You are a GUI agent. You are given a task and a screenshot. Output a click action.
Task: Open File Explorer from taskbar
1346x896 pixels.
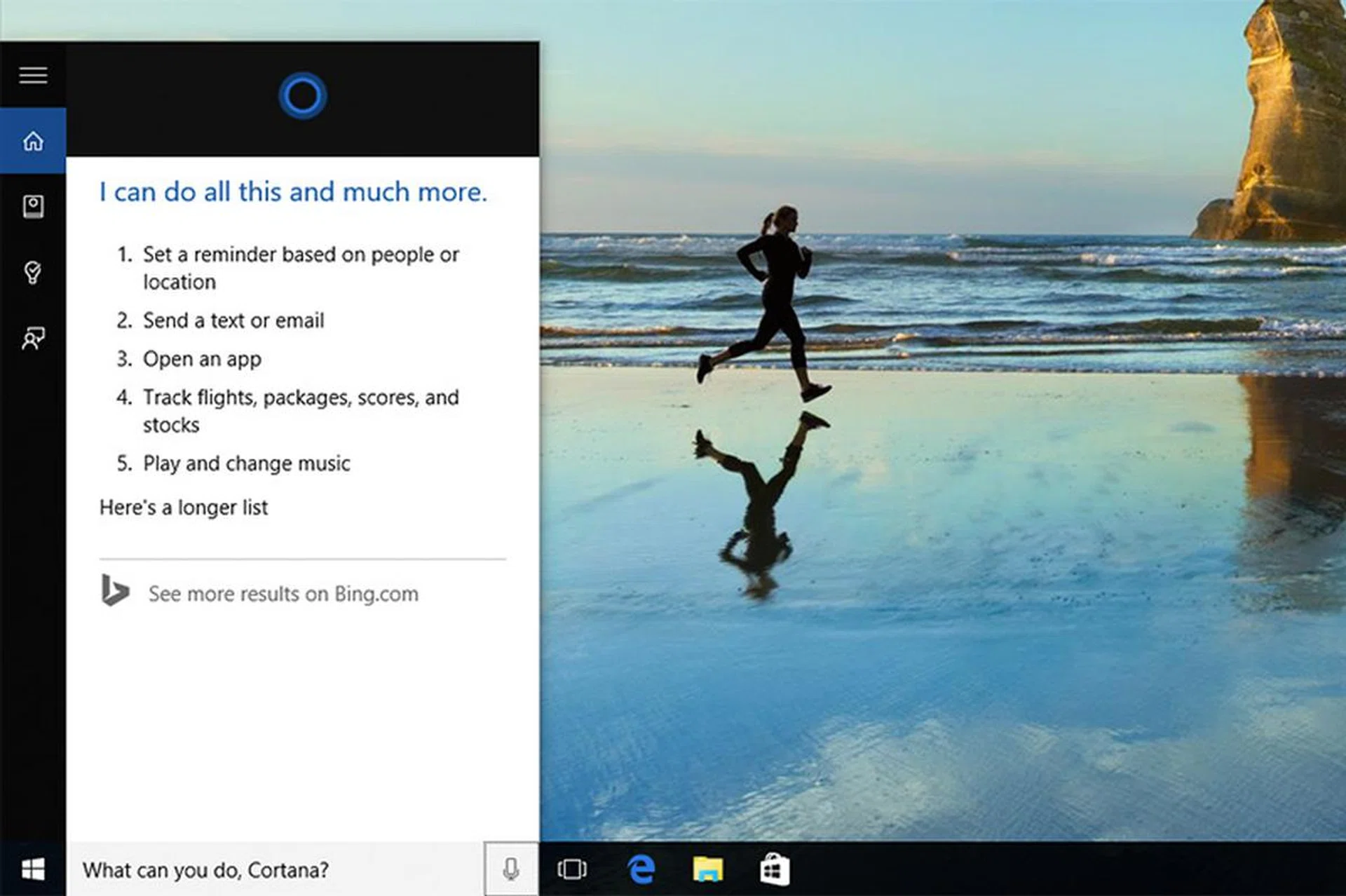pos(707,869)
